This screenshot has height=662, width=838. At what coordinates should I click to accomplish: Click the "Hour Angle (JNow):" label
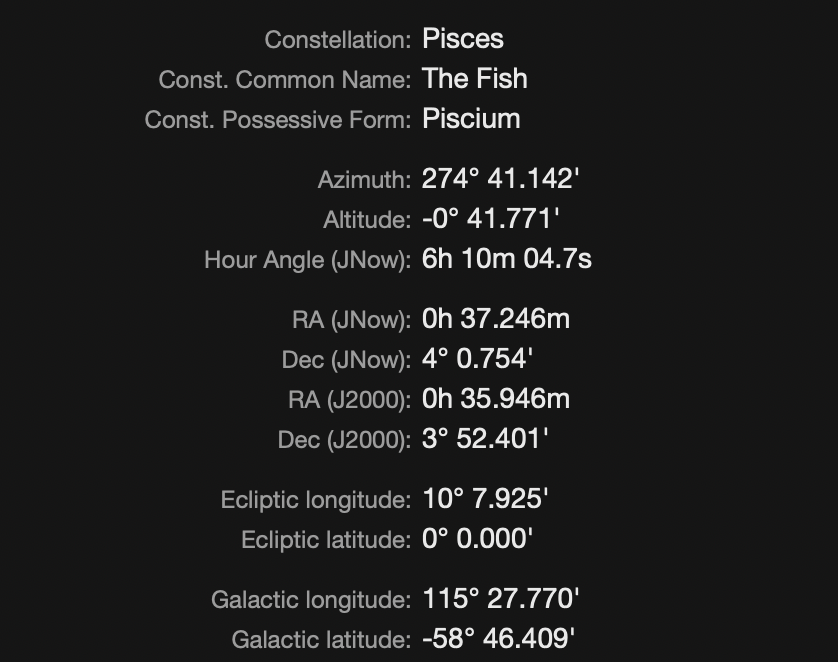pos(307,260)
